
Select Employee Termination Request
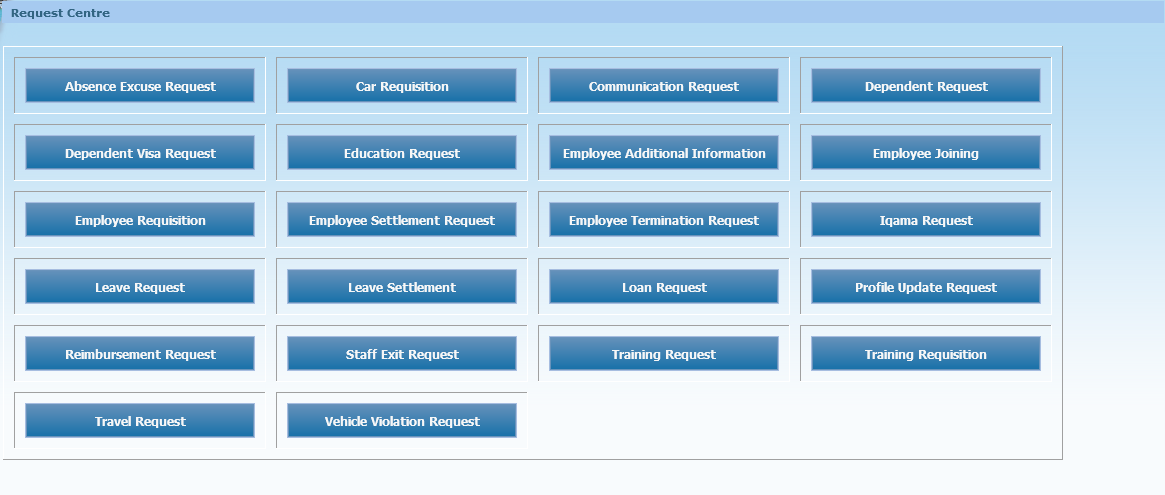click(x=664, y=220)
